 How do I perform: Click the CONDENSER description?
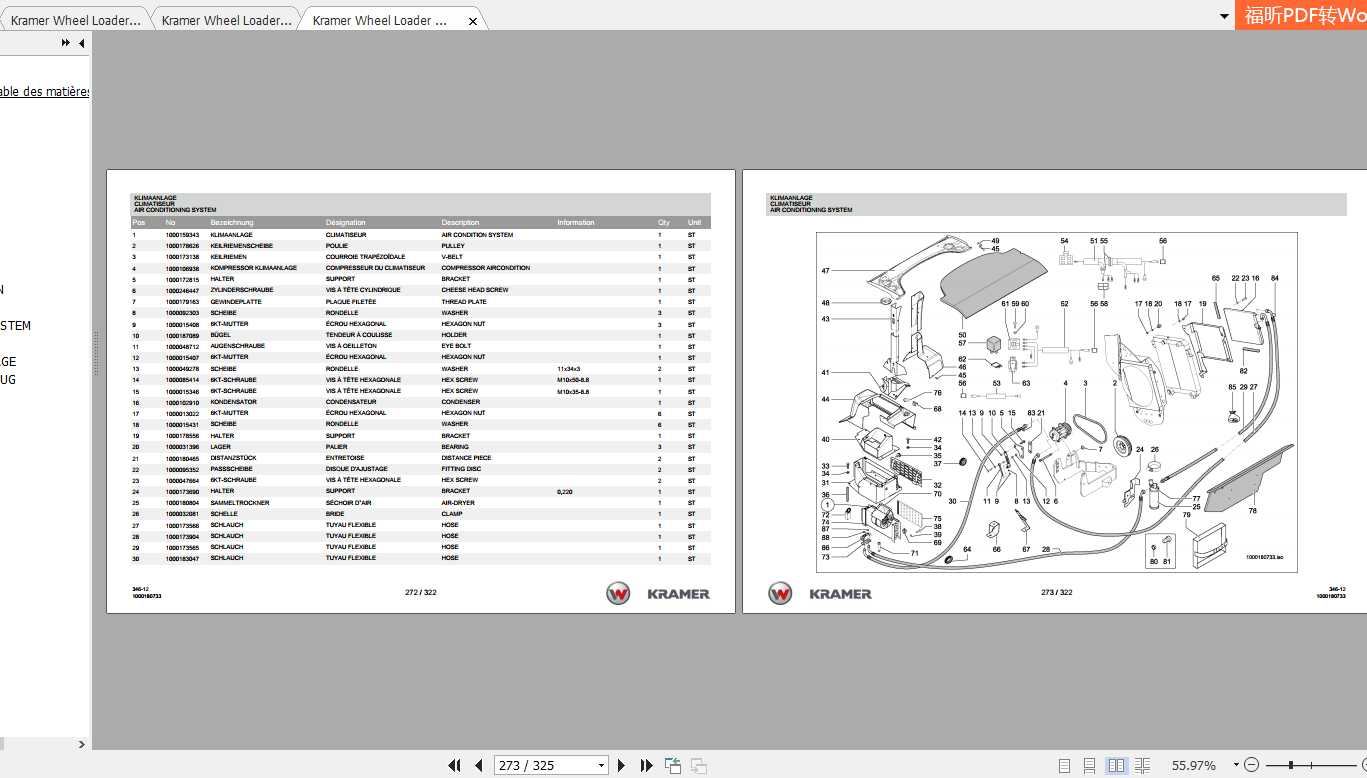pyautogui.click(x=461, y=402)
